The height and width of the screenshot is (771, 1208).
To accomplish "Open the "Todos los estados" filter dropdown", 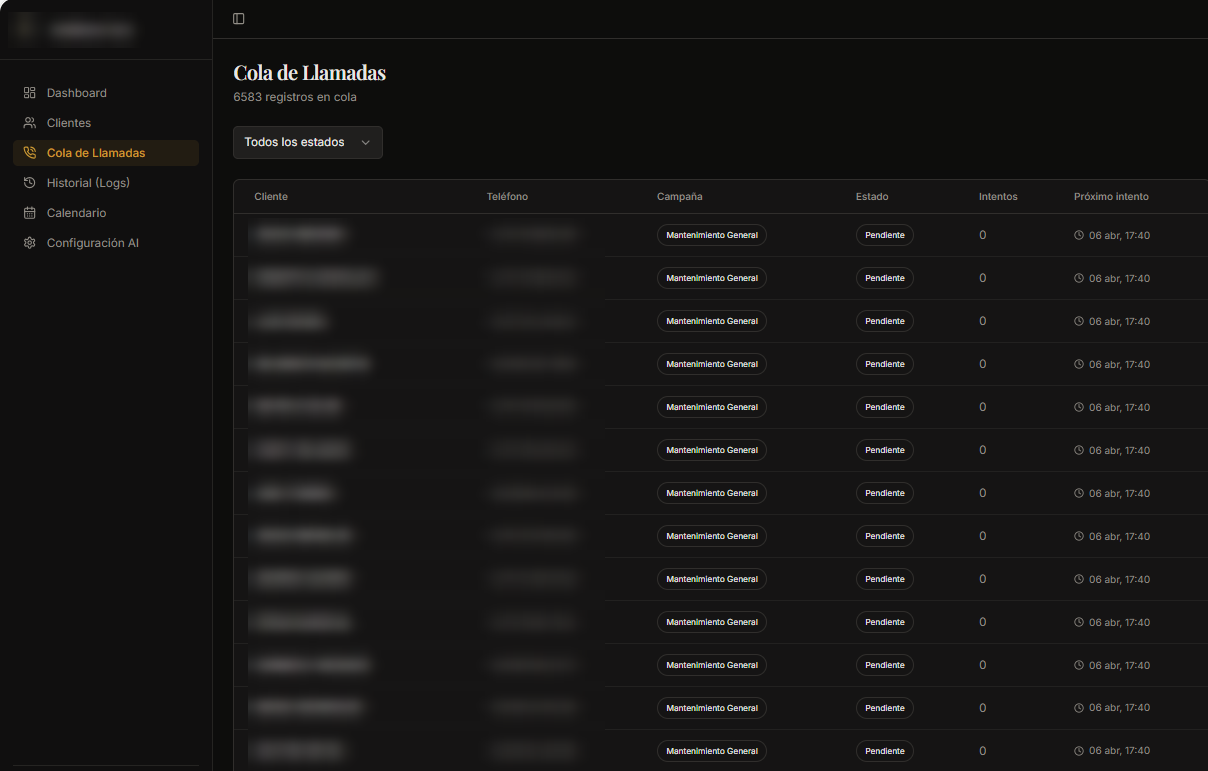I will 308,142.
